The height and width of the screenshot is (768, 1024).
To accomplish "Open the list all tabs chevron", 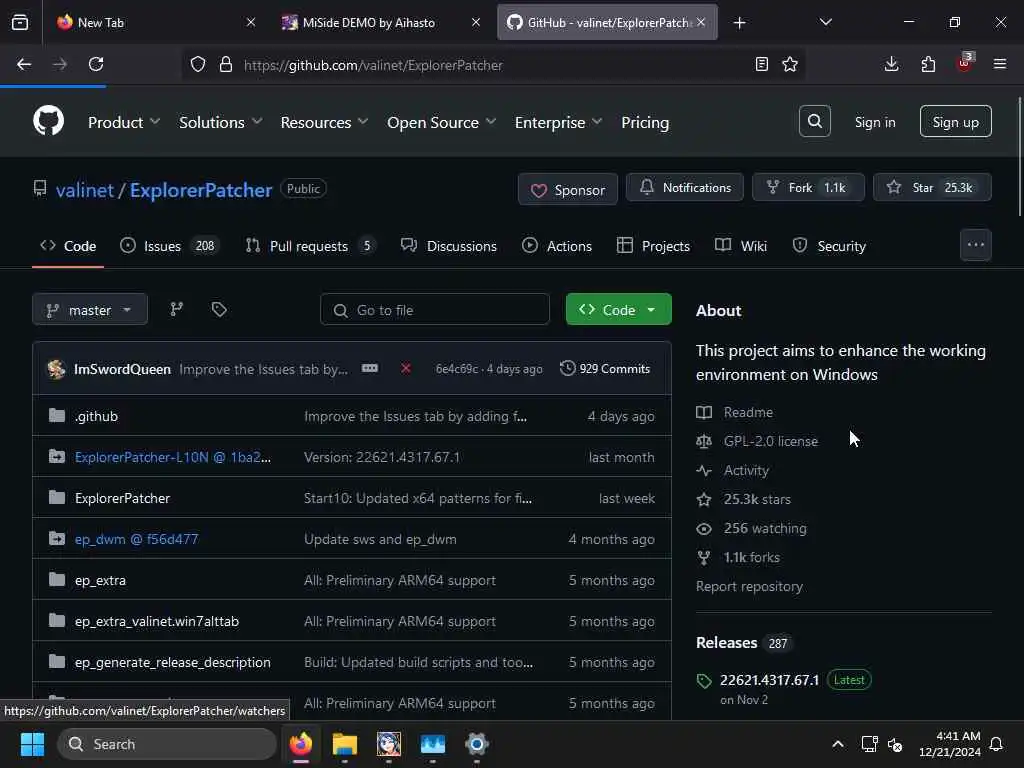I will (x=825, y=23).
